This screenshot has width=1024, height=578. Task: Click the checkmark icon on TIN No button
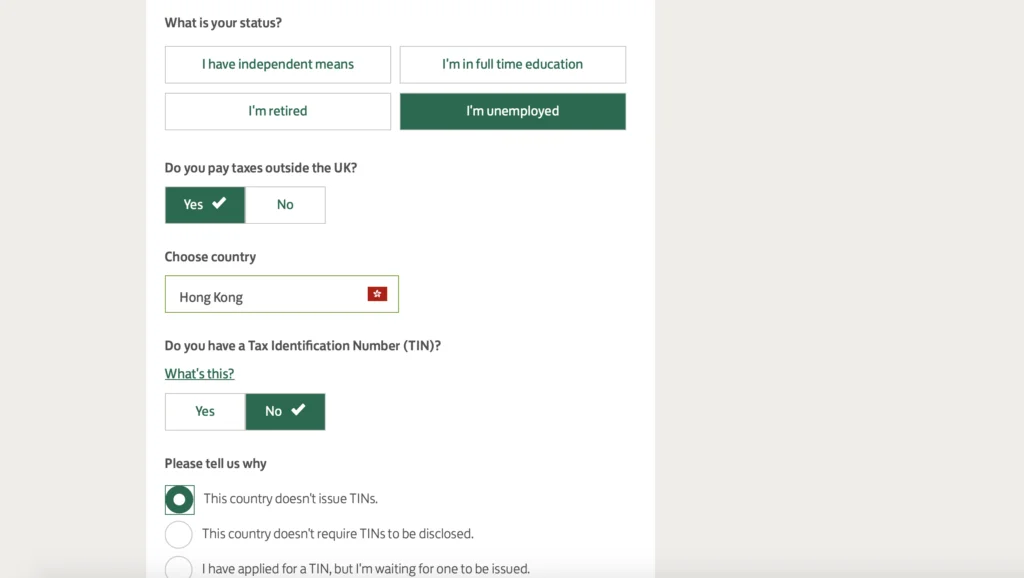pyautogui.click(x=298, y=409)
